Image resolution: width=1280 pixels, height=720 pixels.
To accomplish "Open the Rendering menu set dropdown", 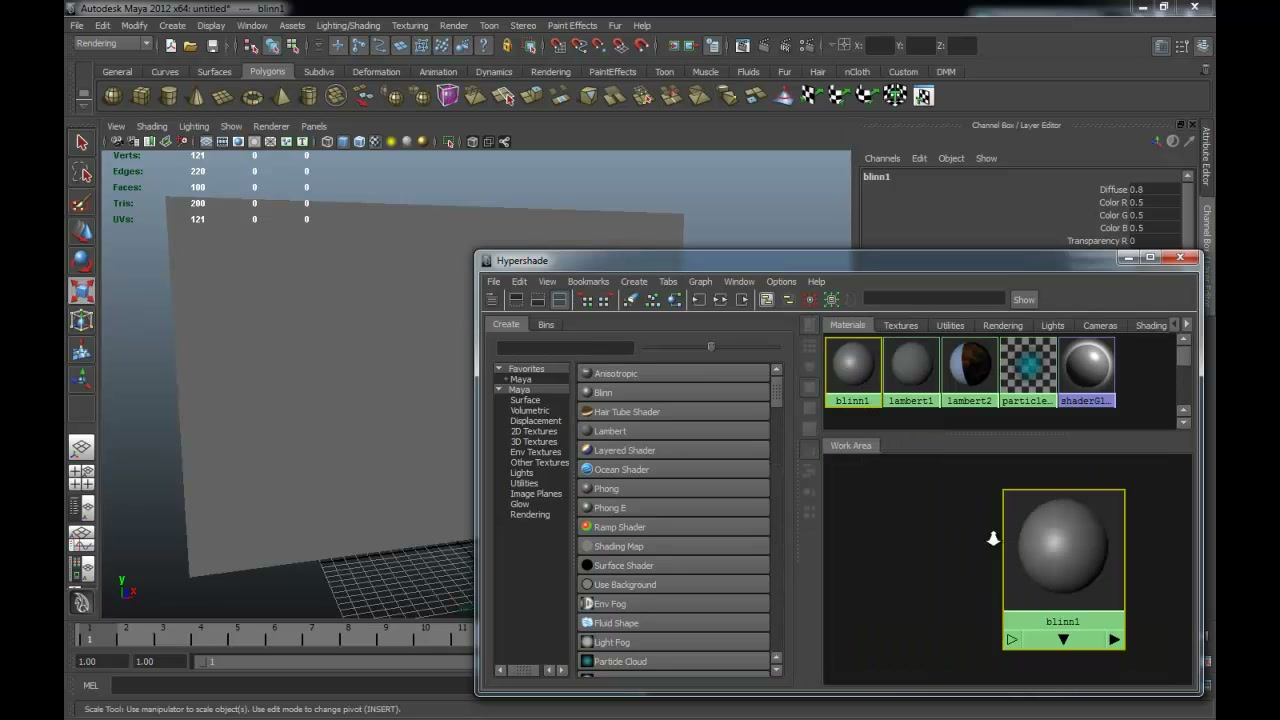I will [x=112, y=44].
